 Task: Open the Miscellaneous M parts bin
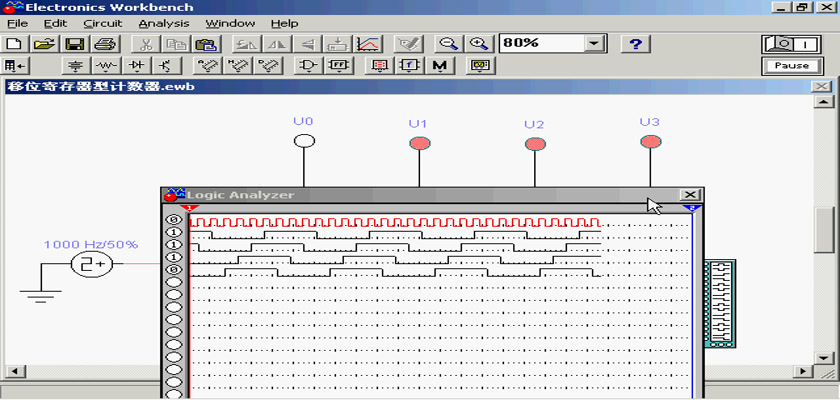click(x=440, y=66)
